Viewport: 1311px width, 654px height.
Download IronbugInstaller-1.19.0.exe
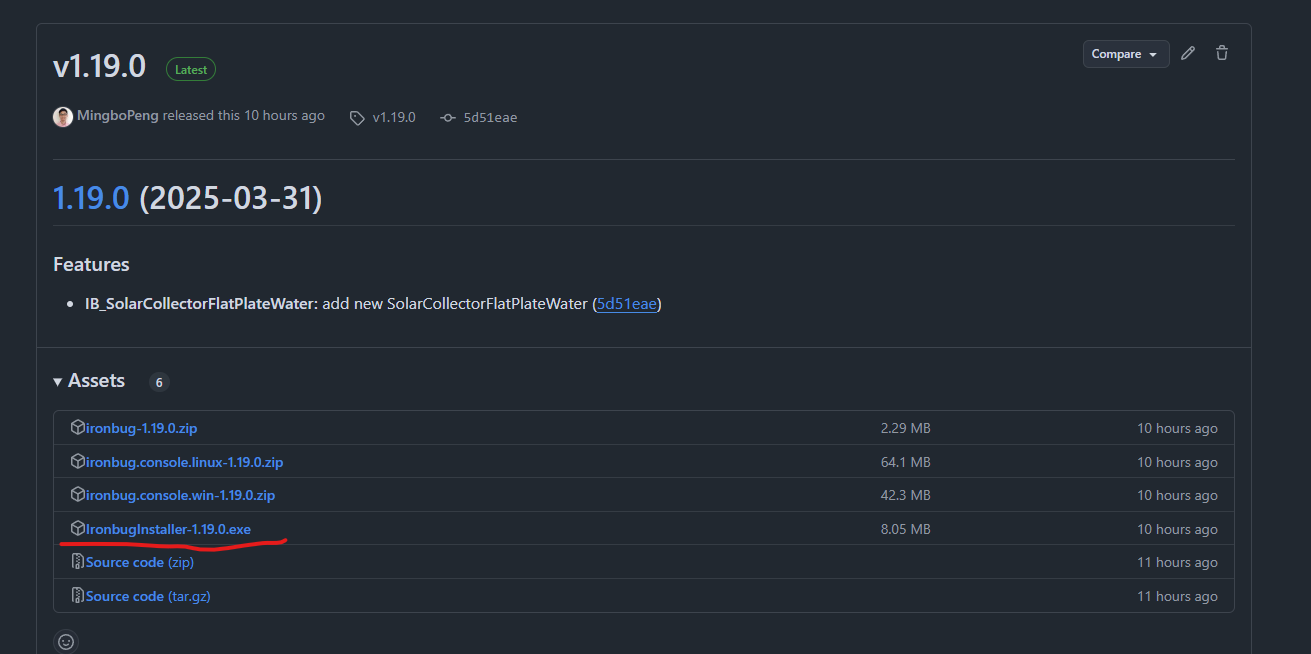click(x=168, y=529)
